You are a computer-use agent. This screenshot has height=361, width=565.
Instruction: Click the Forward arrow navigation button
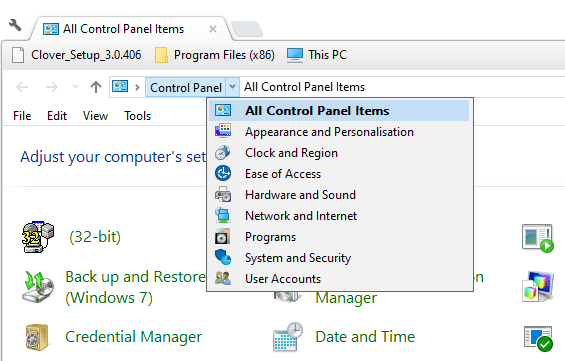[52, 87]
